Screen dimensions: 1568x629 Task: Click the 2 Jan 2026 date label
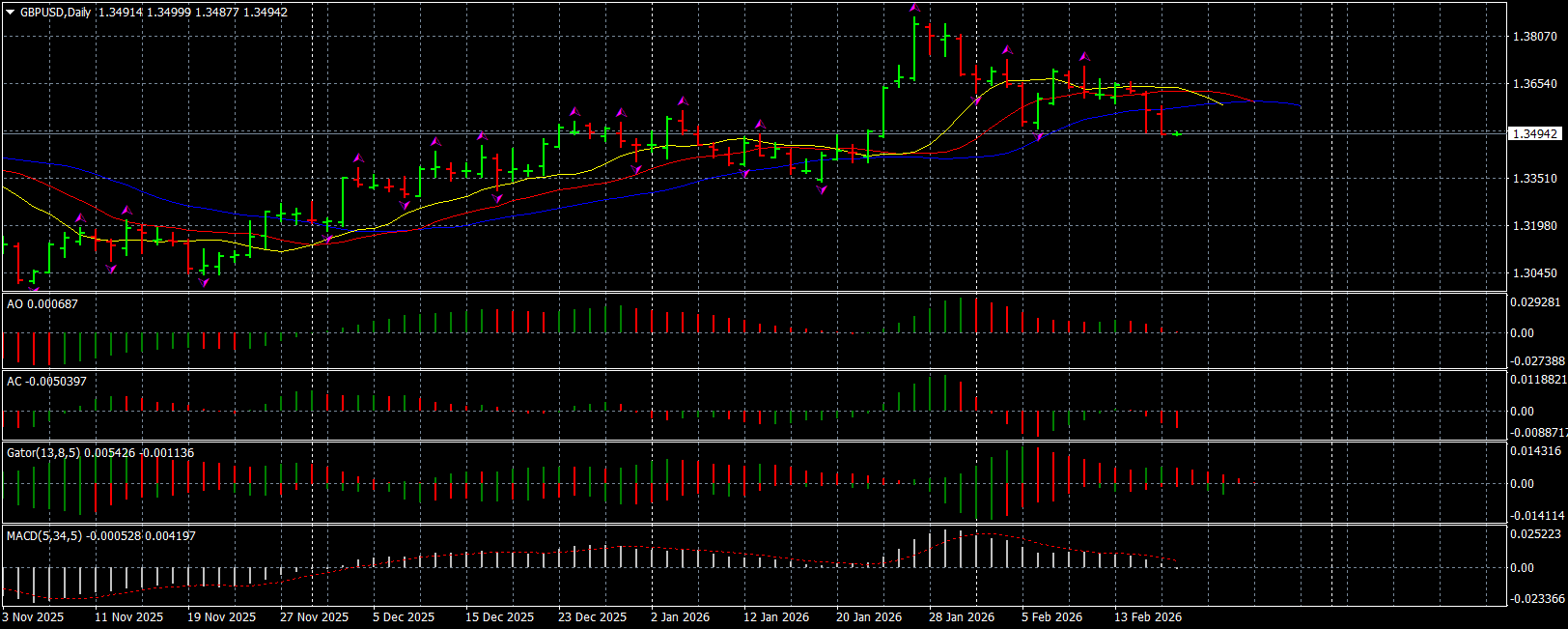[680, 616]
